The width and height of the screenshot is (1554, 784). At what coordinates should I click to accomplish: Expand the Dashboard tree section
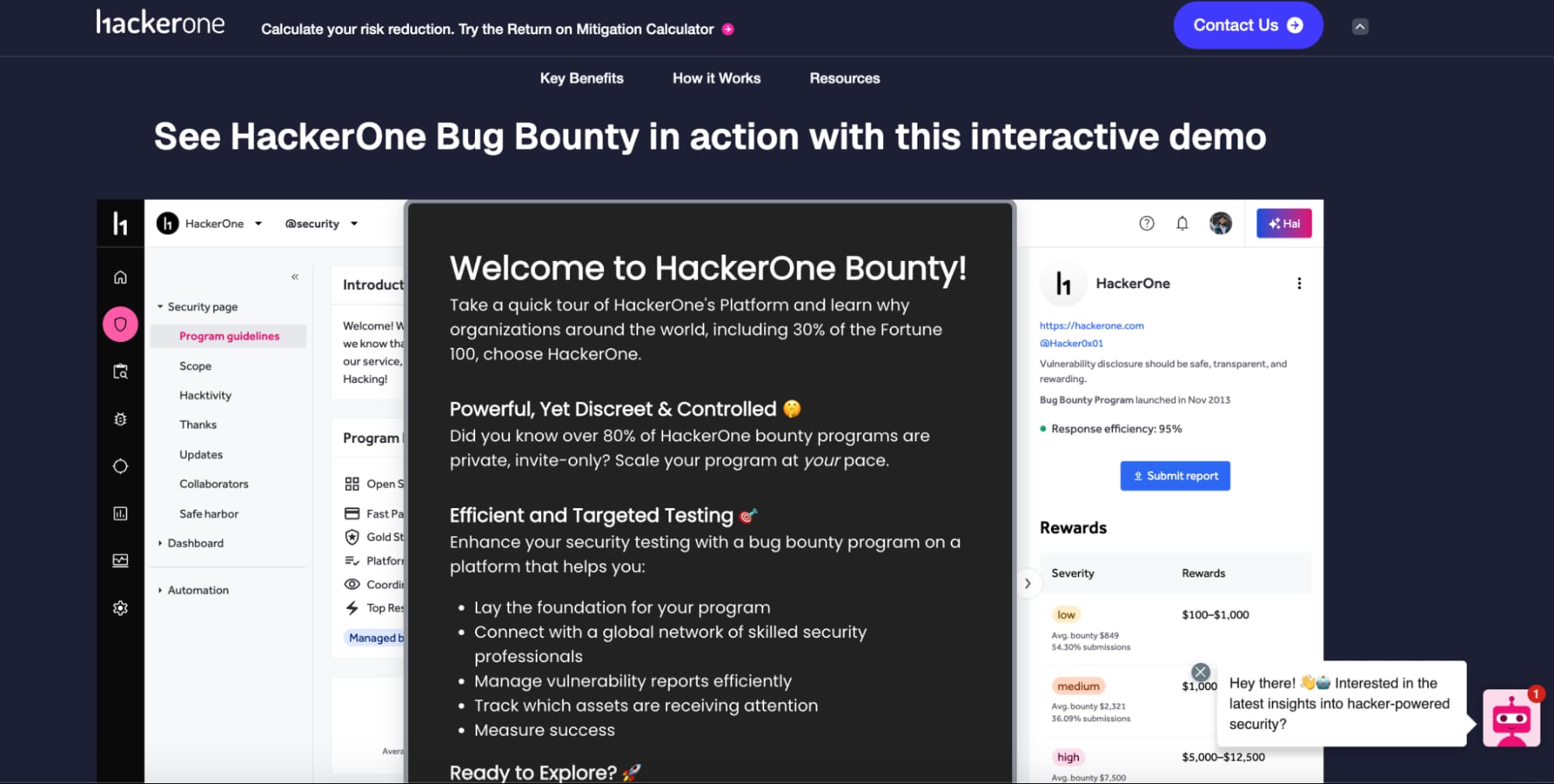click(x=160, y=543)
